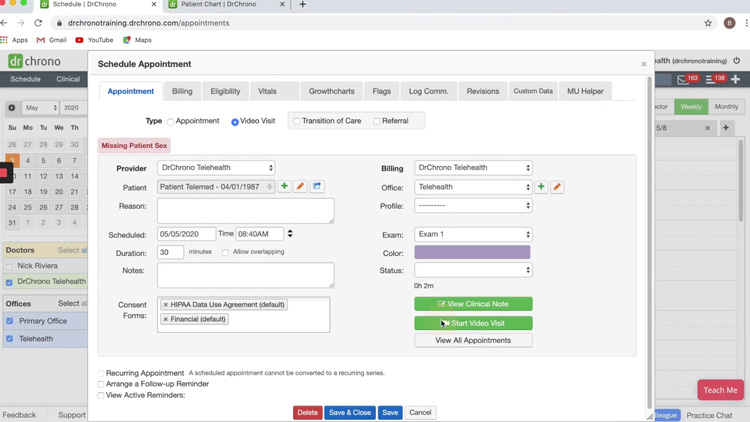This screenshot has height=422, width=750.
Task: Open the Status dropdown
Action: pyautogui.click(x=473, y=270)
